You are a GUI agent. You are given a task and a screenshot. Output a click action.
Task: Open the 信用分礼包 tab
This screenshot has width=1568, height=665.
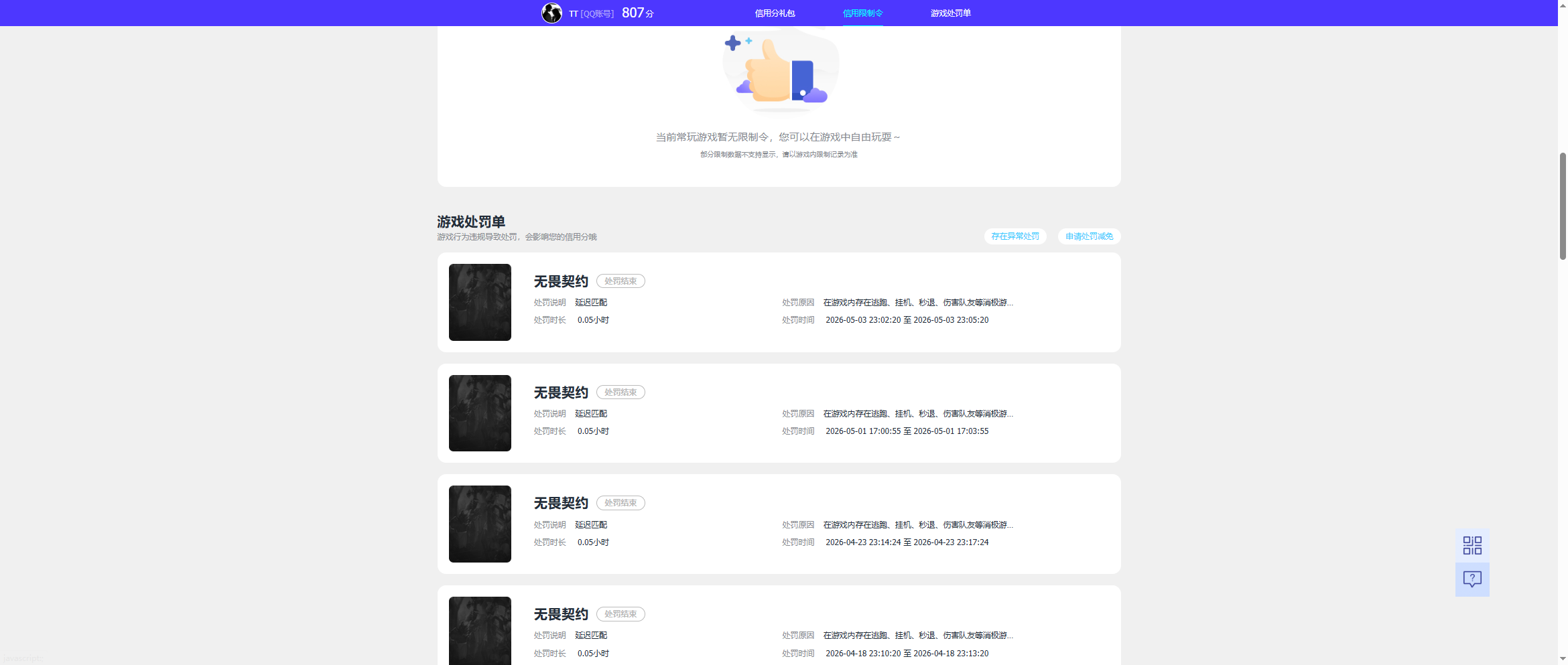click(x=775, y=13)
